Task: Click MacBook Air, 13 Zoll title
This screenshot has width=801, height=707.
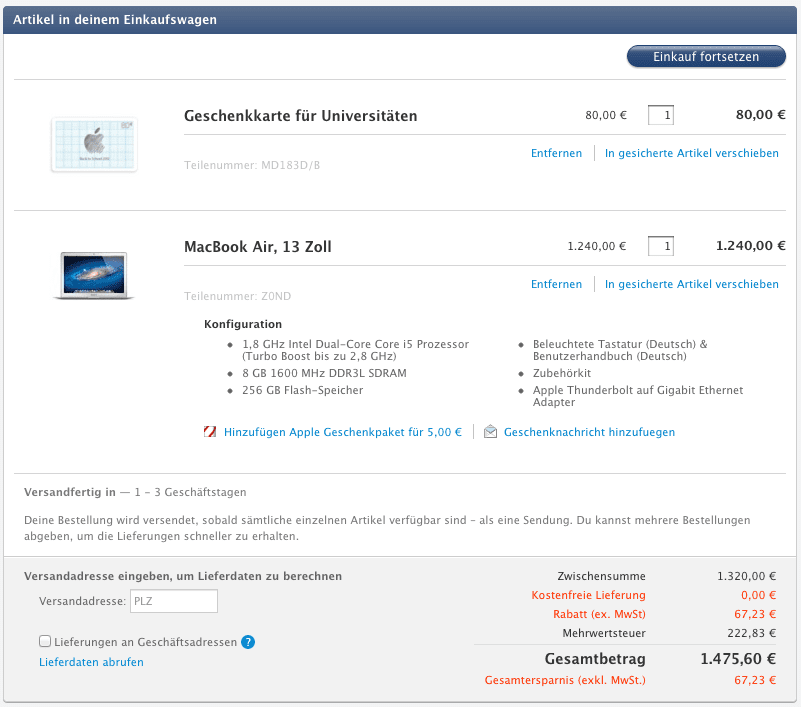Action: tap(257, 247)
